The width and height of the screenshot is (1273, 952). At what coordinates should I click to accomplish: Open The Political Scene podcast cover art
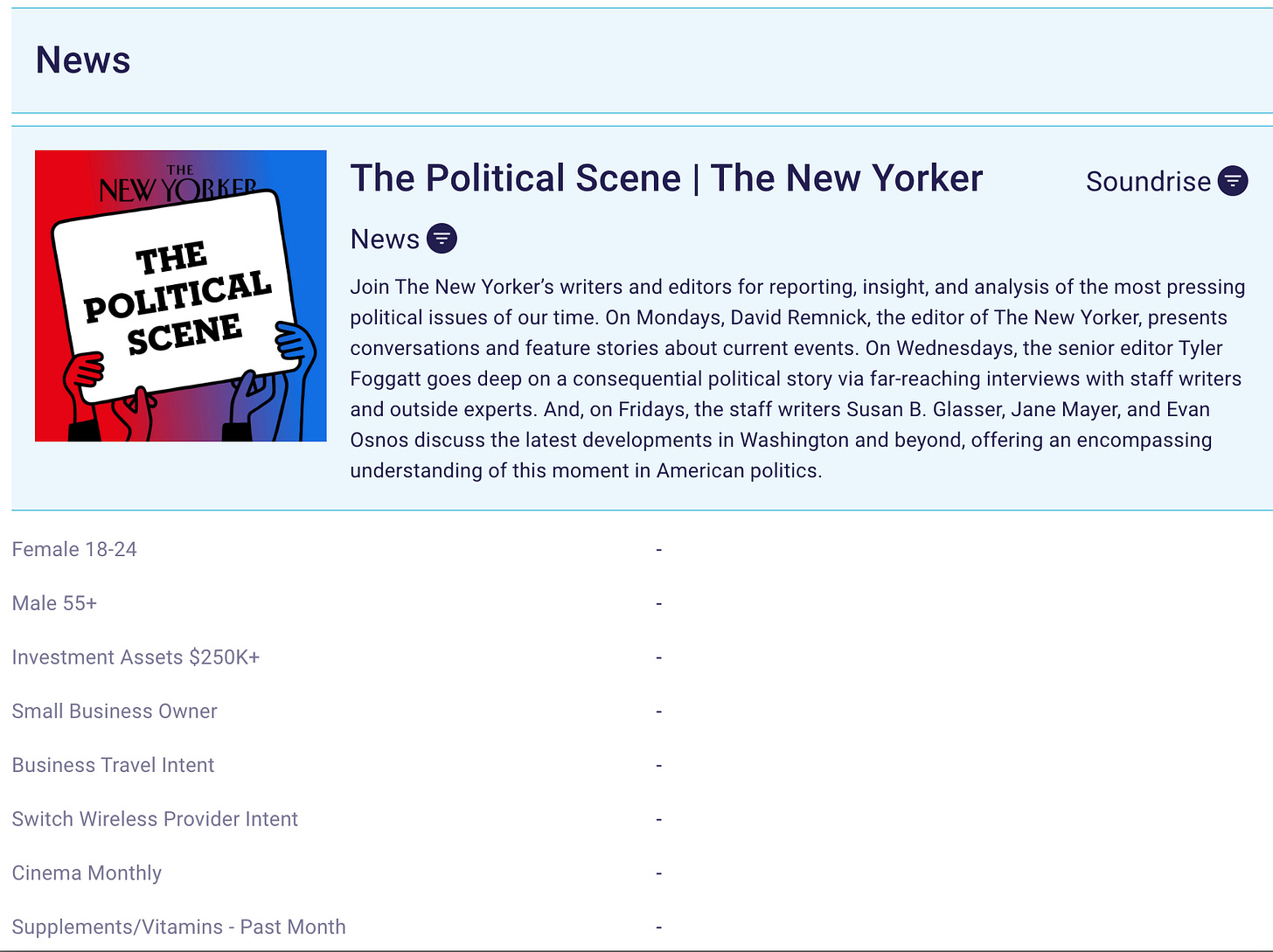181,295
